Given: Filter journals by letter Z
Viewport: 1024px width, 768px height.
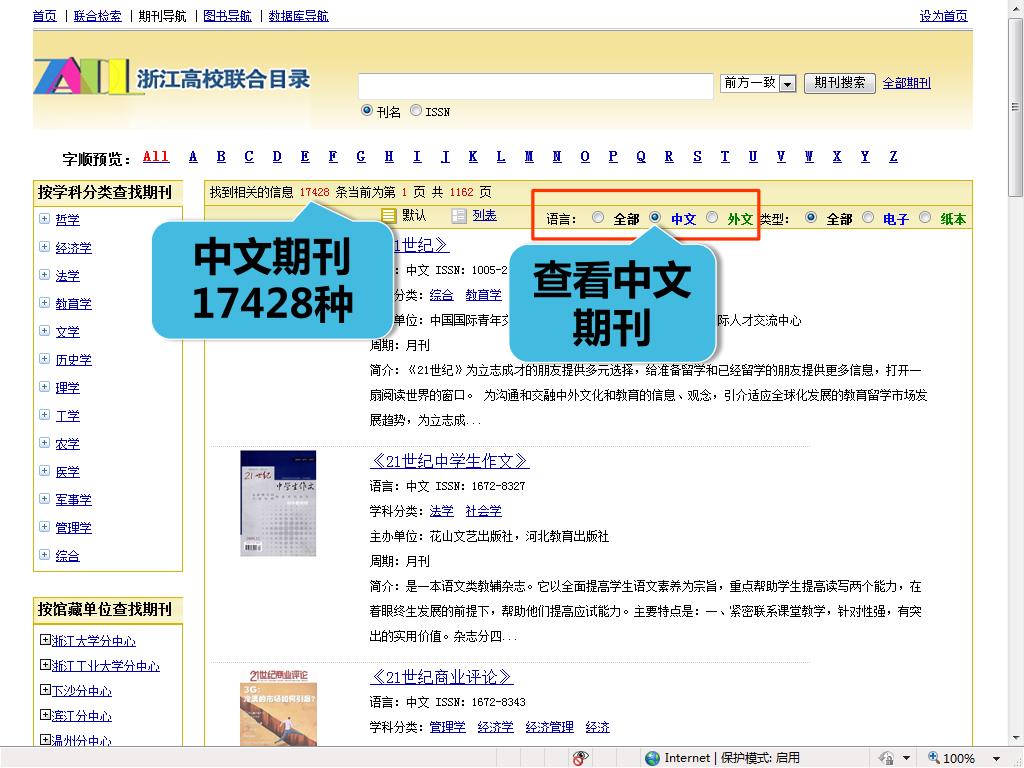Looking at the screenshot, I should pos(893,157).
